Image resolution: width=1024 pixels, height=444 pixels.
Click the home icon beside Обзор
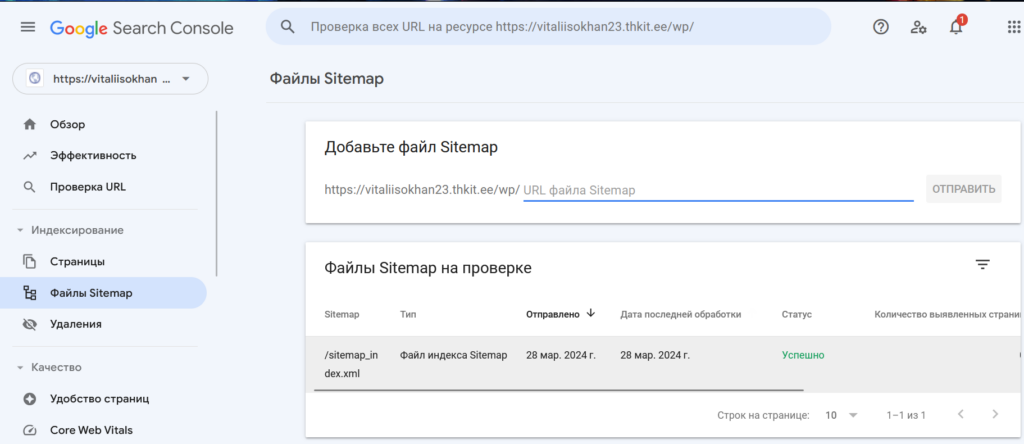click(x=29, y=124)
